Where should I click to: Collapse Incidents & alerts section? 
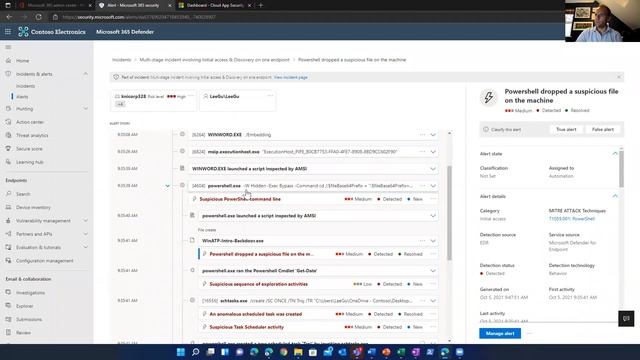tap(86, 74)
